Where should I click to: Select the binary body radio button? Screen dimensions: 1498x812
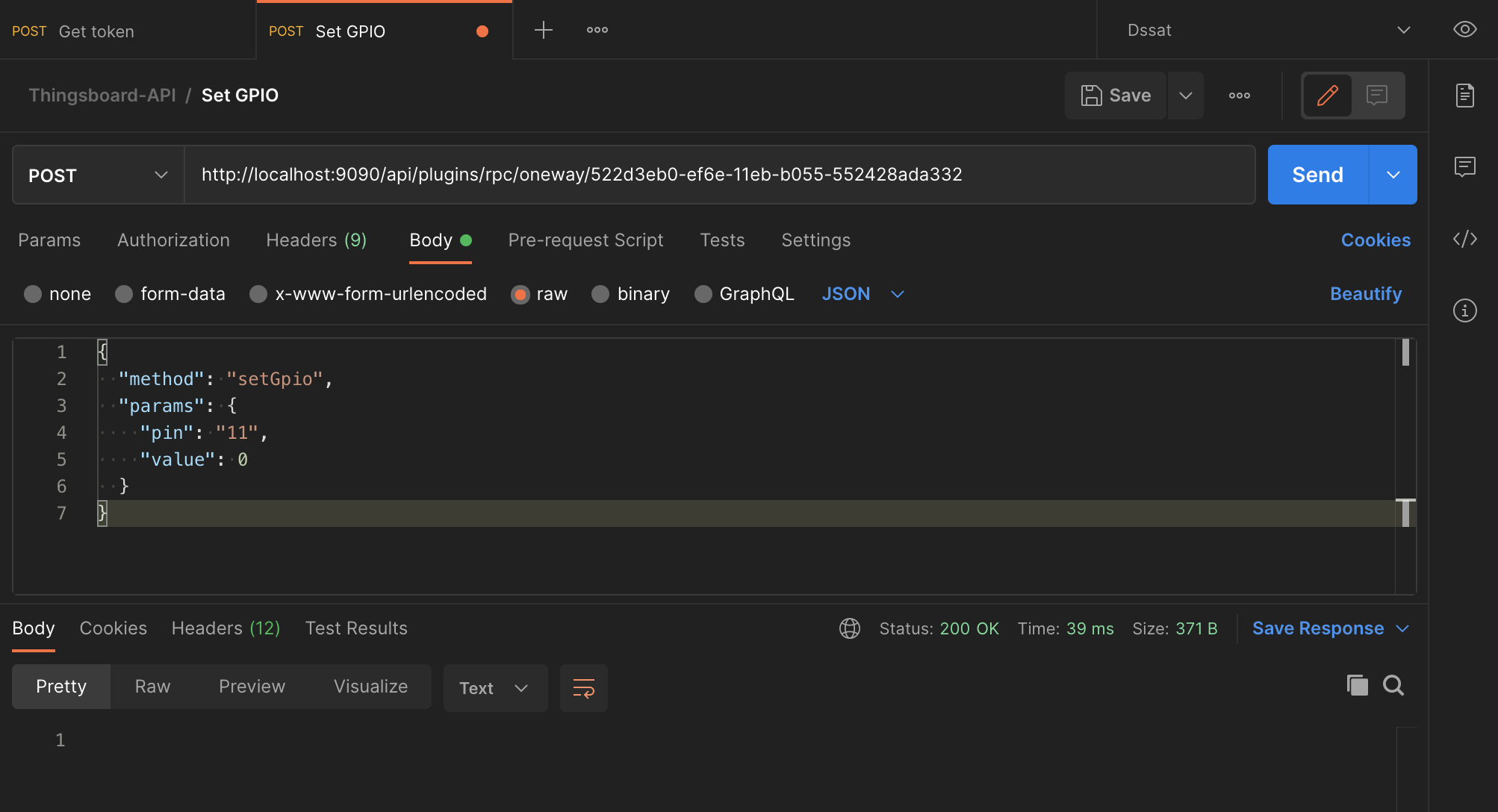600,294
